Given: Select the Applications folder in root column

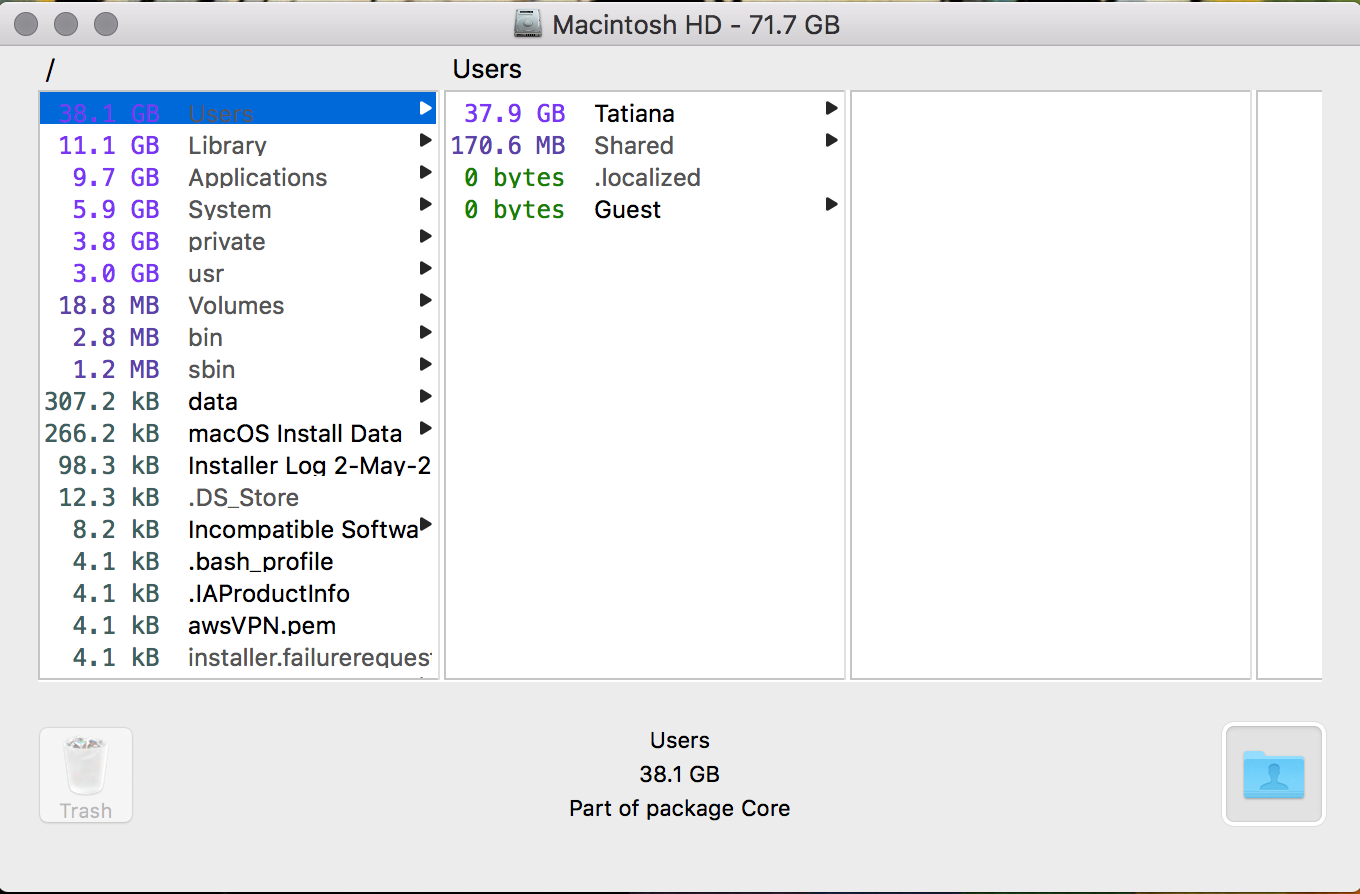Looking at the screenshot, I should (256, 177).
